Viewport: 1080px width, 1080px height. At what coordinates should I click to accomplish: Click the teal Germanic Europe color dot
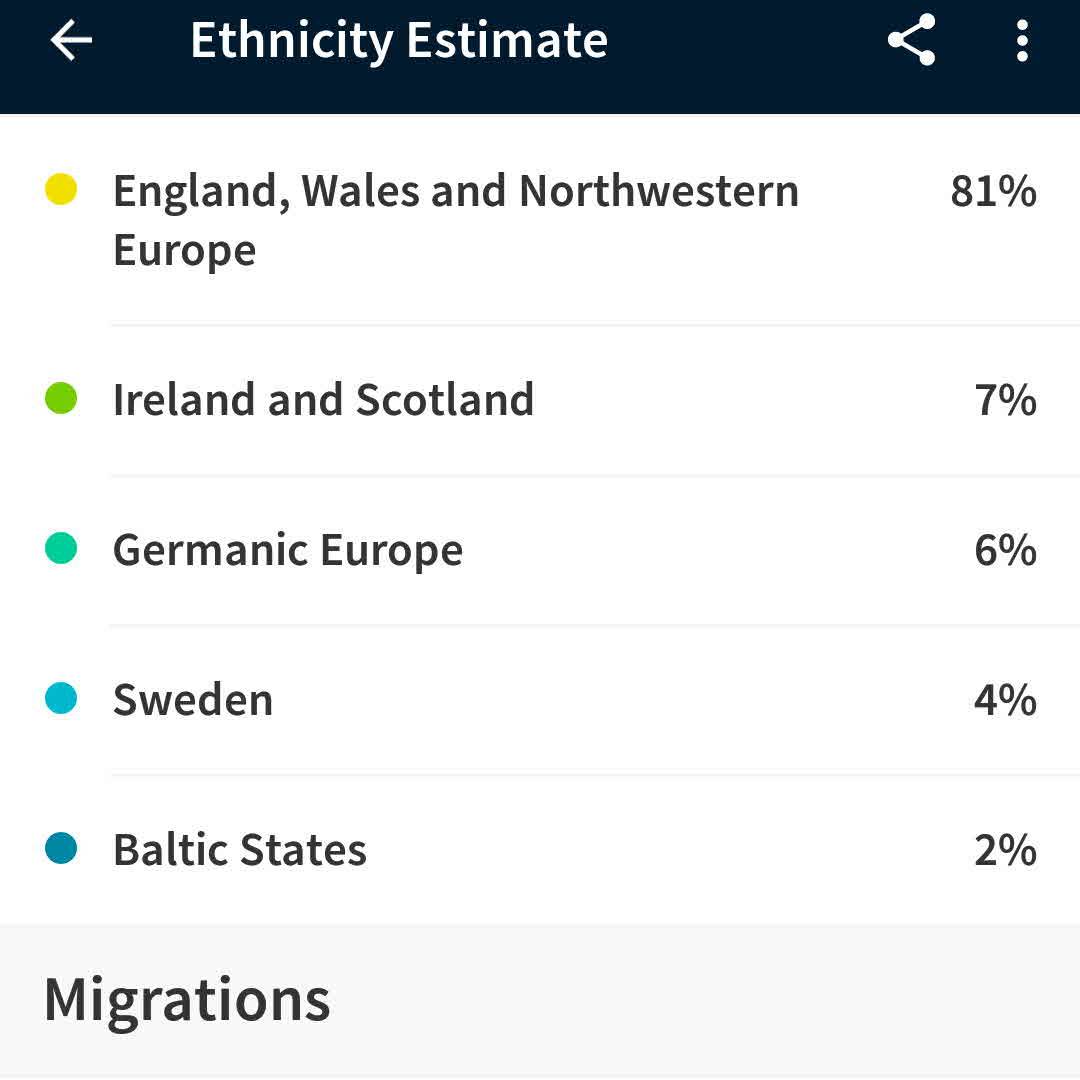point(61,549)
